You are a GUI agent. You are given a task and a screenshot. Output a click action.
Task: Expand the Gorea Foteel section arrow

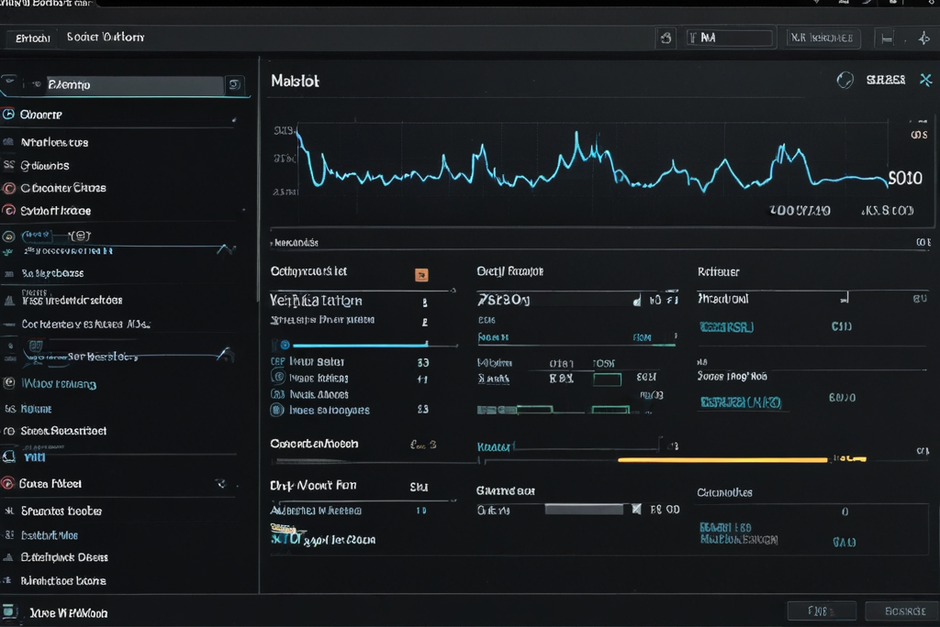click(221, 483)
